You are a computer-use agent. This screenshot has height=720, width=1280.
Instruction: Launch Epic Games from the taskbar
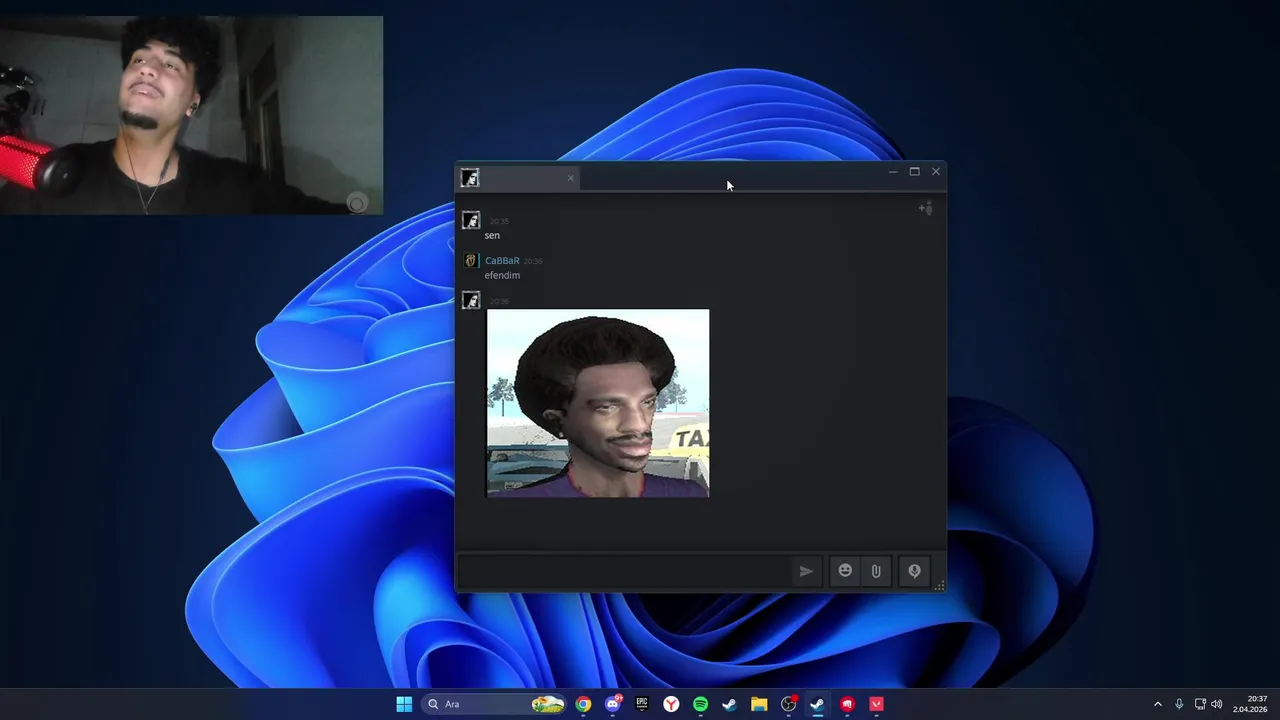pos(642,704)
